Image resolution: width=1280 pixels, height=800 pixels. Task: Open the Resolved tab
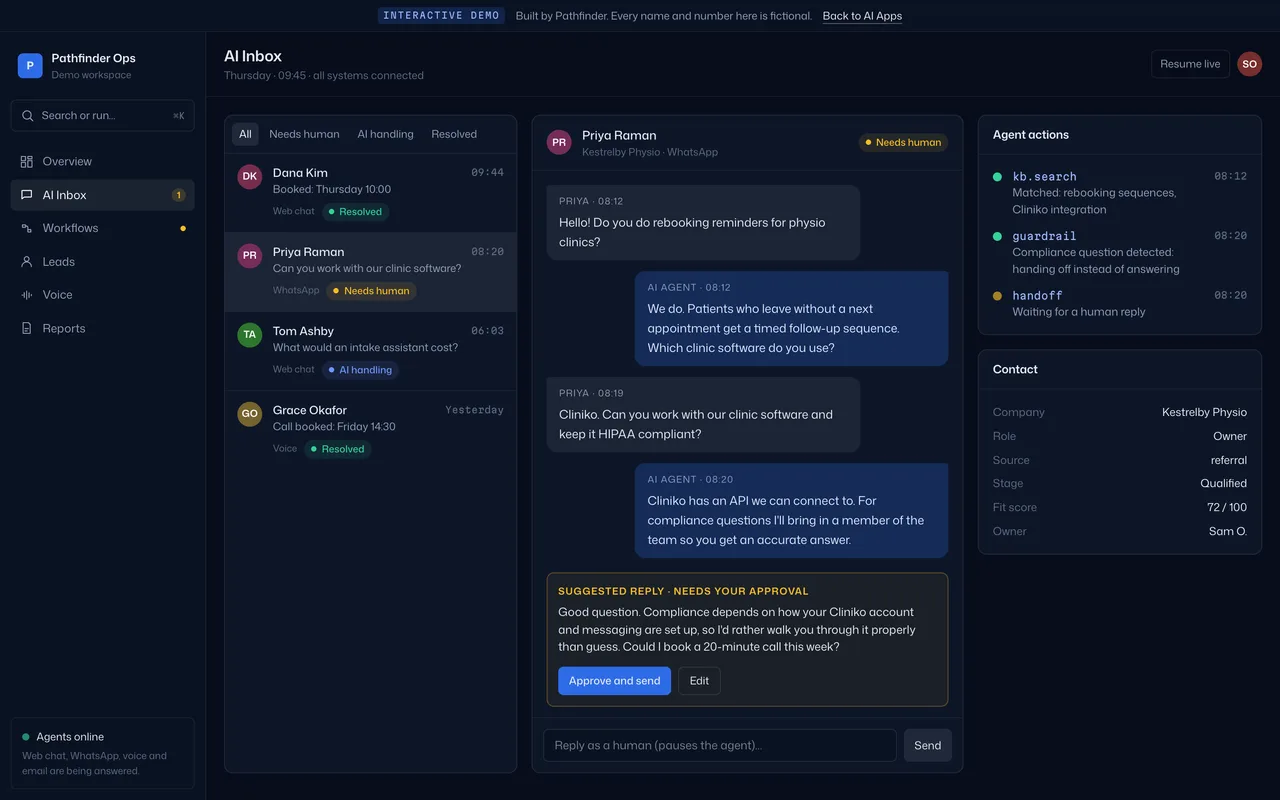pos(454,134)
